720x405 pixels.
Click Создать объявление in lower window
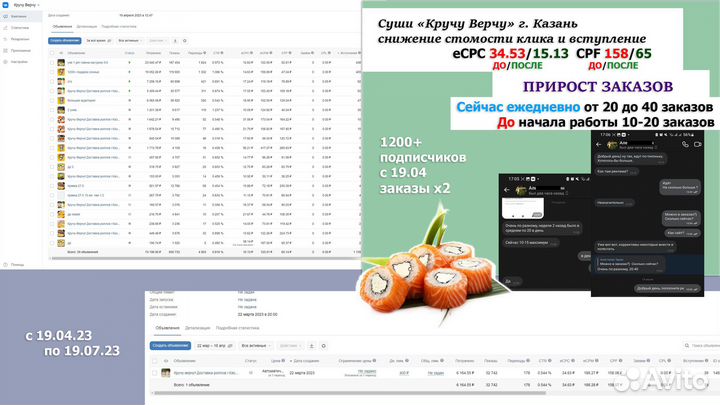coord(170,345)
